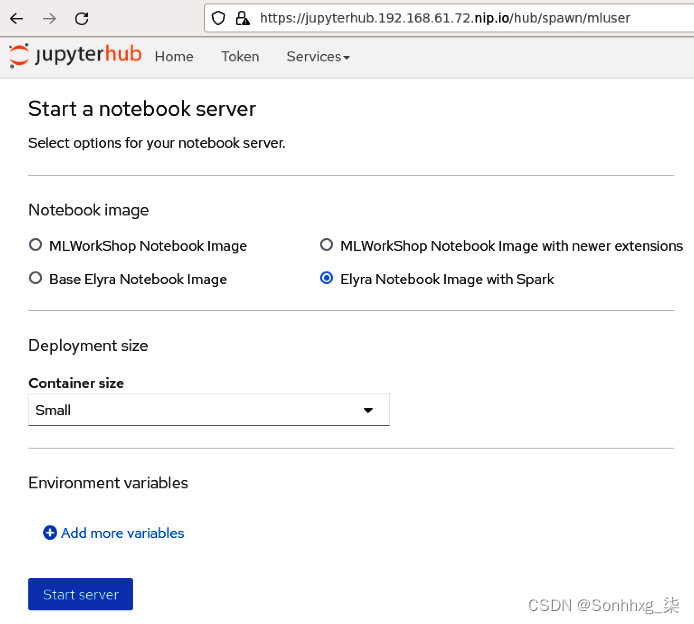Click the Notebook image section heading
Screen dimensions: 694x624
pos(89,210)
